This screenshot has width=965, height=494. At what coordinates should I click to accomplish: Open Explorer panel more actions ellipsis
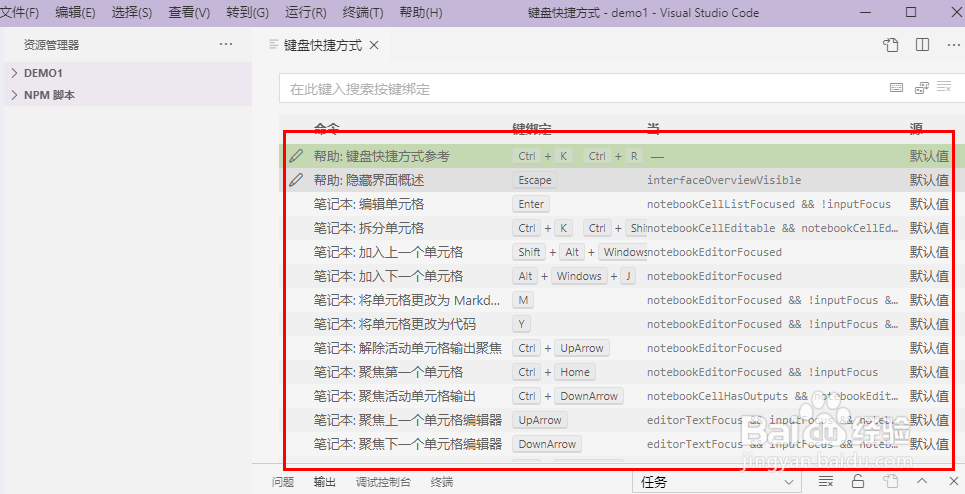pyautogui.click(x=226, y=44)
